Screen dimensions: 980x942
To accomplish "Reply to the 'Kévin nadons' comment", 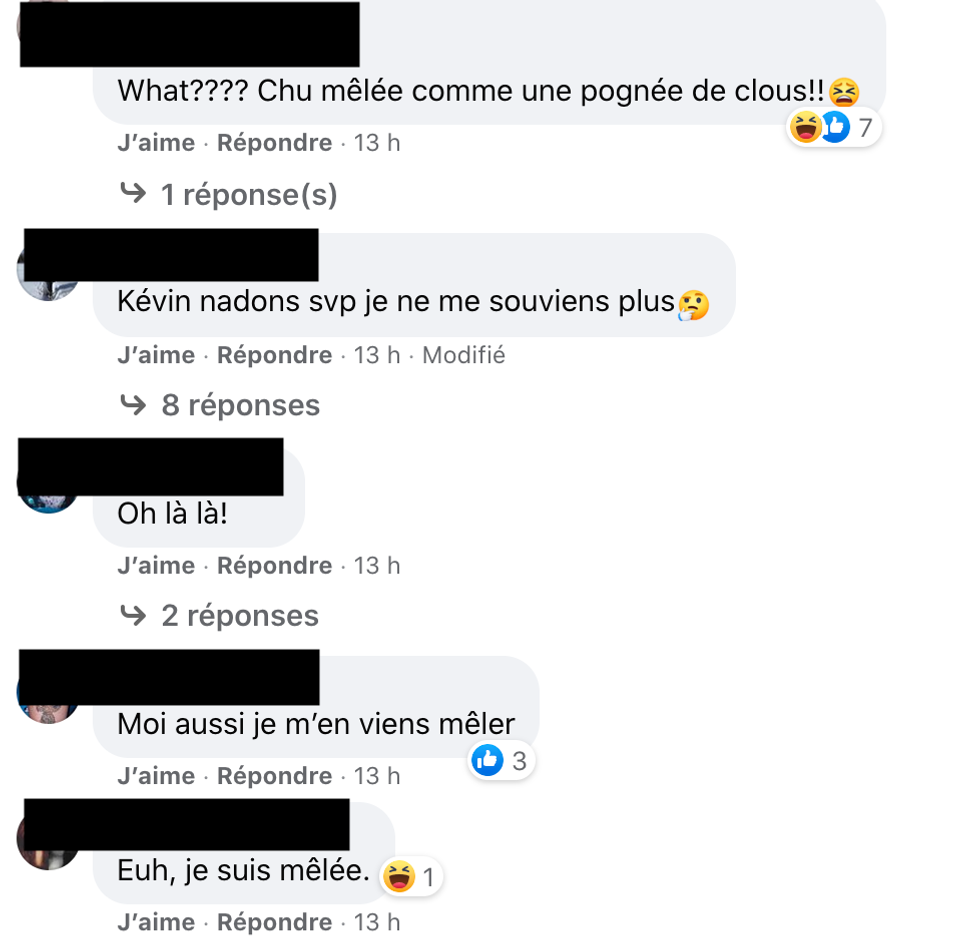I will pyautogui.click(x=274, y=355).
